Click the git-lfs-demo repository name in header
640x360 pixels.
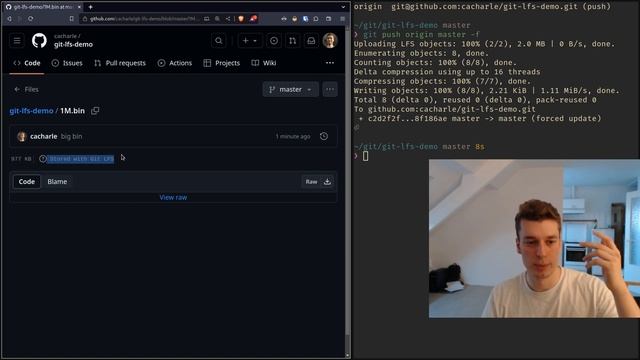[x=73, y=44]
